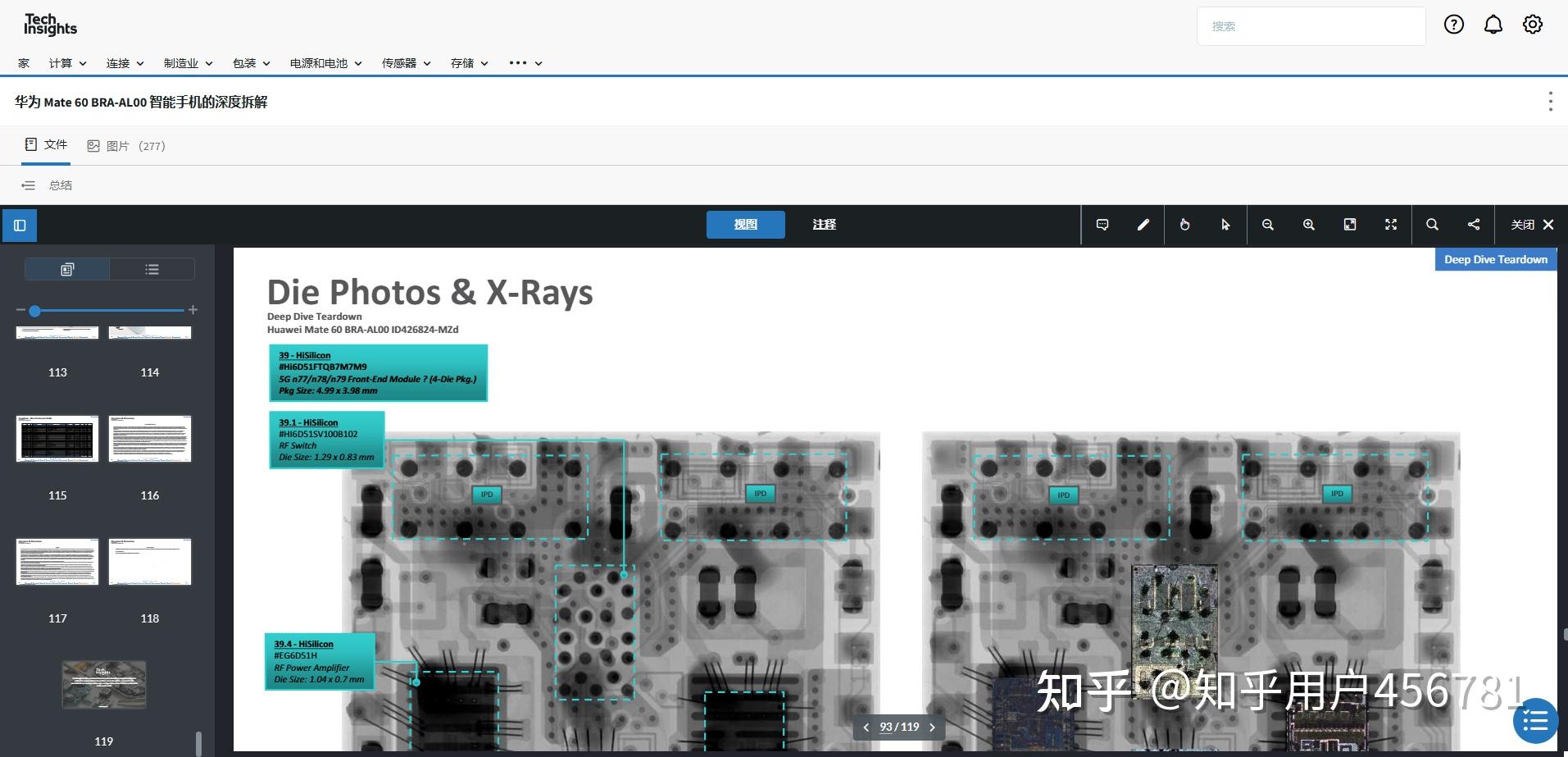The height and width of the screenshot is (757, 1568).
Task: Click the thumbnail panel scrollbar
Action: pyautogui.click(x=198, y=743)
